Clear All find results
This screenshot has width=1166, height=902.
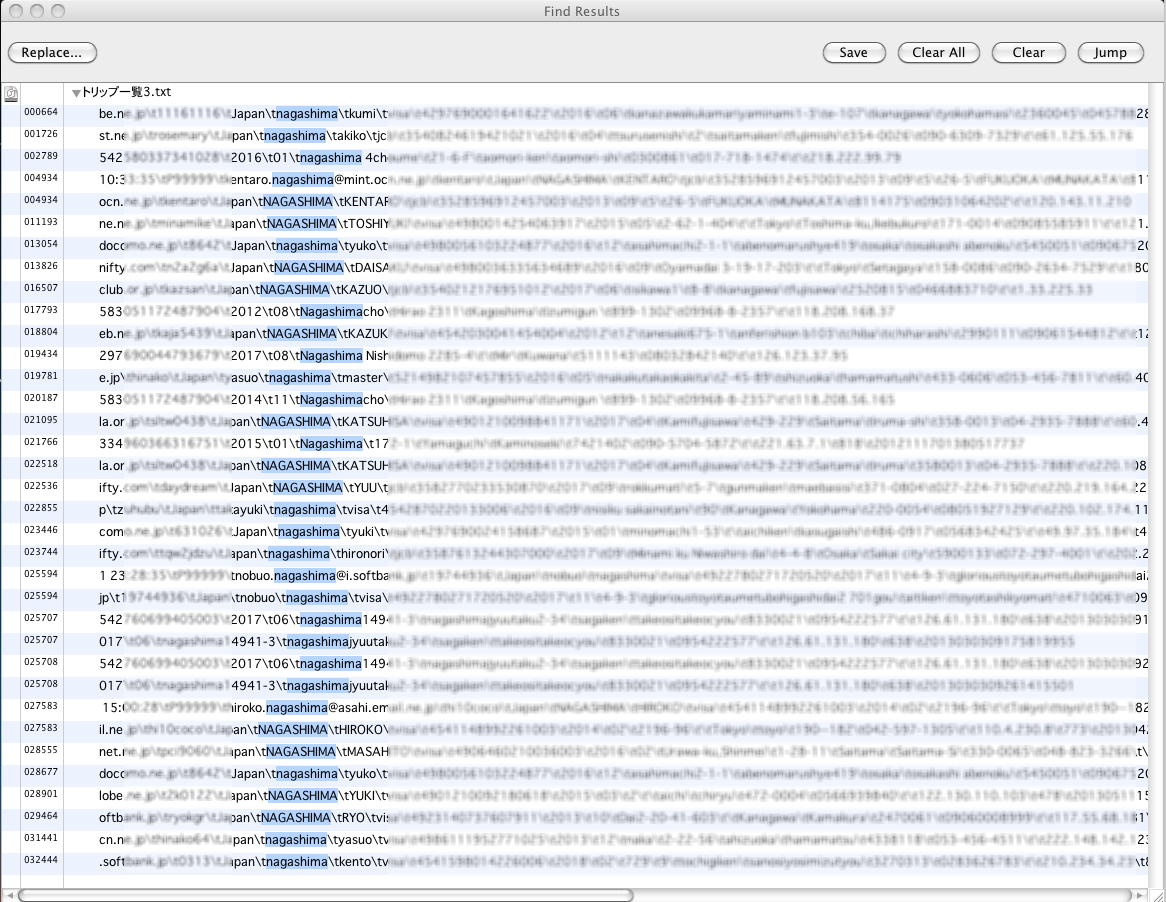pyautogui.click(x=938, y=53)
